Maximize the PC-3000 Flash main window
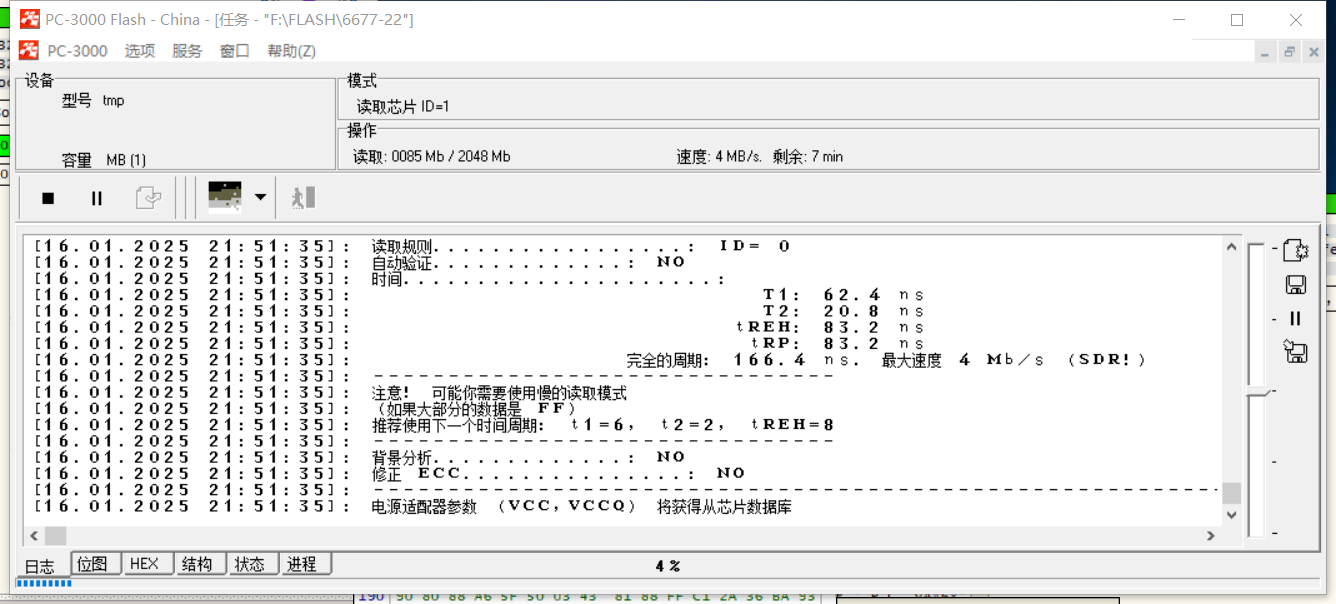Image resolution: width=1336 pixels, height=604 pixels. (1237, 20)
